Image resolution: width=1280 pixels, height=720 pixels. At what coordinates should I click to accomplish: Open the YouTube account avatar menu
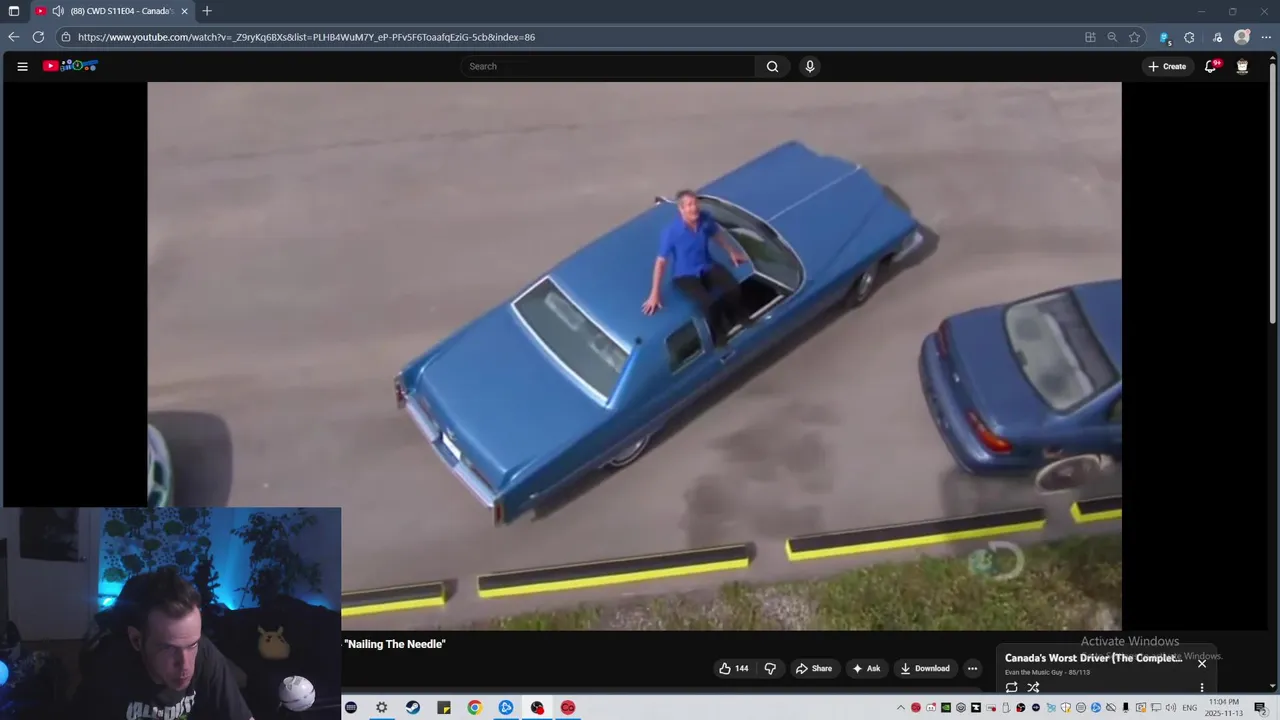[1242, 66]
